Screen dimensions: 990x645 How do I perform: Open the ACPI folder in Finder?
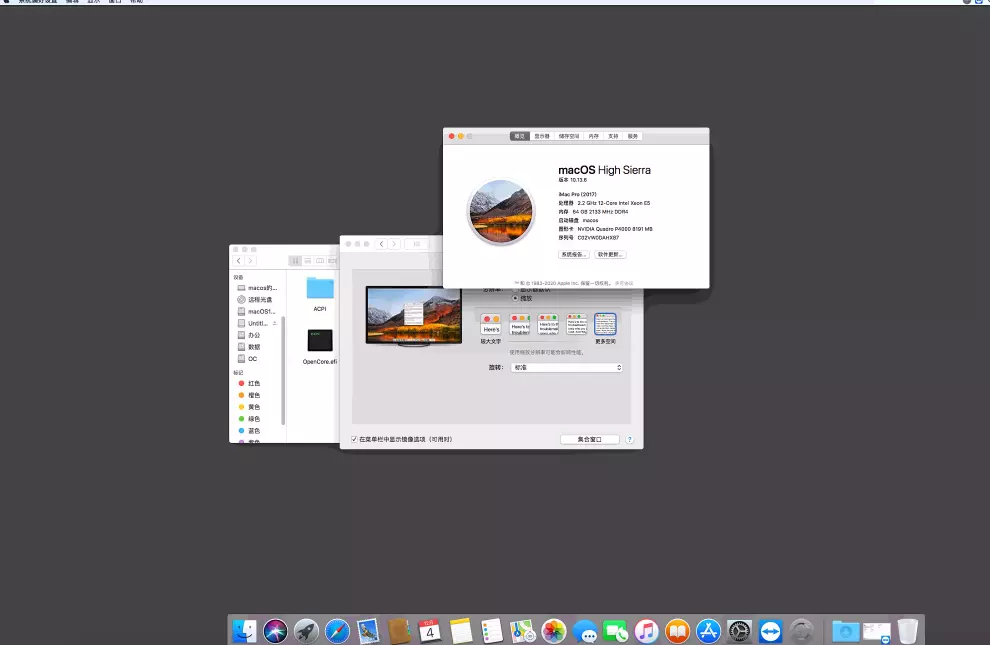(x=320, y=288)
